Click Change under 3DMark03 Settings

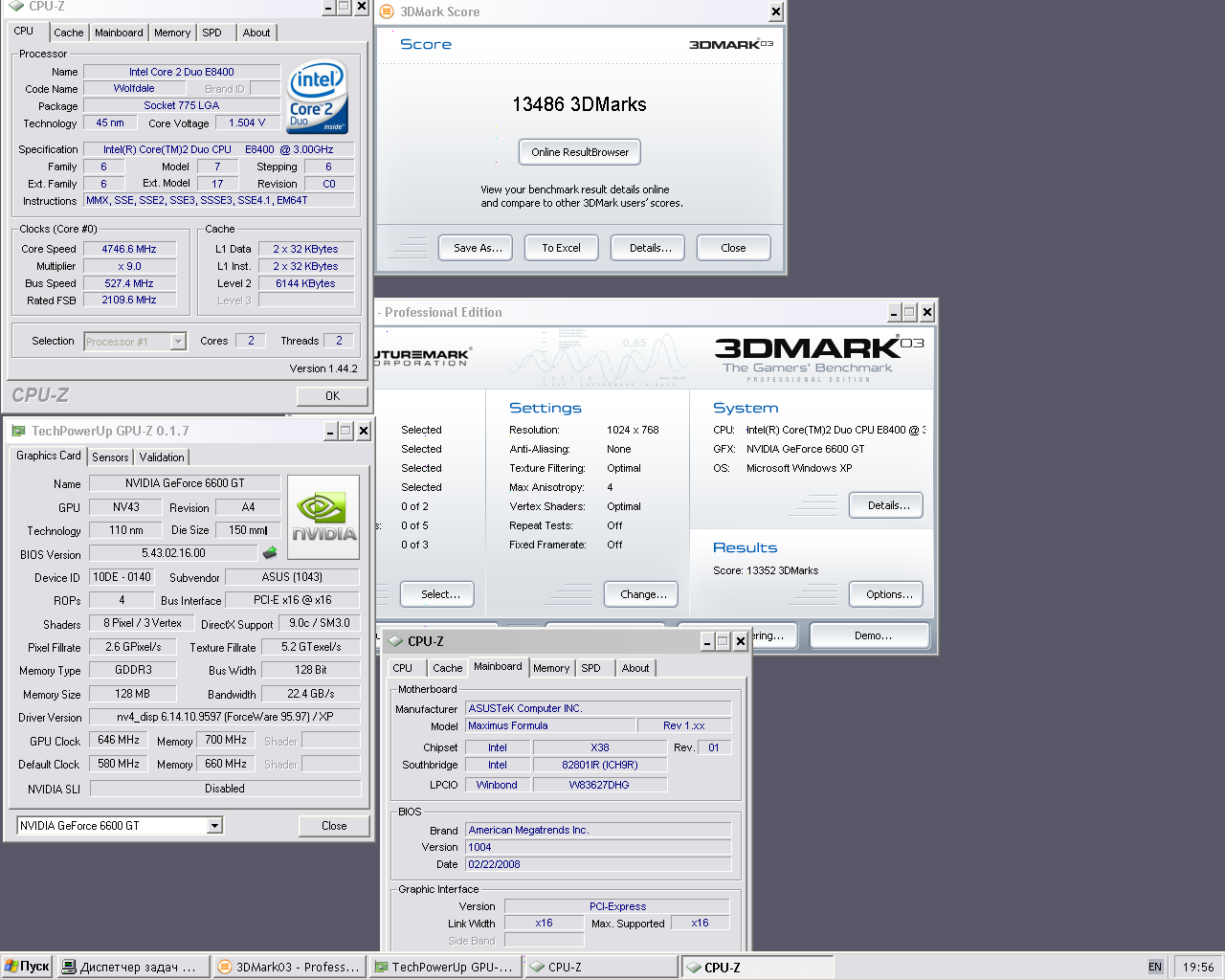(x=641, y=594)
